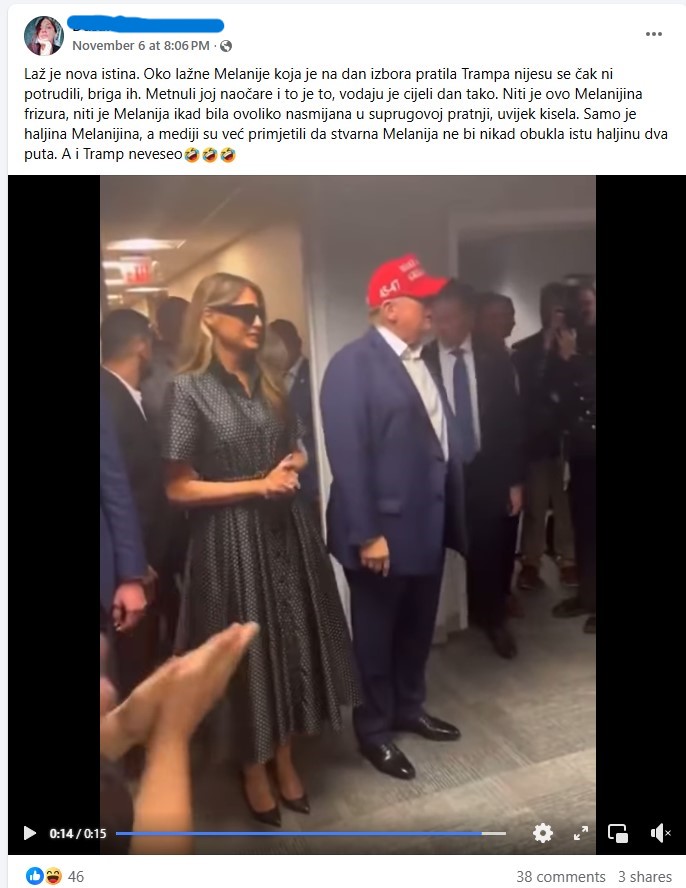
Task: Click the Haha reaction emoji icon
Action: 53,876
